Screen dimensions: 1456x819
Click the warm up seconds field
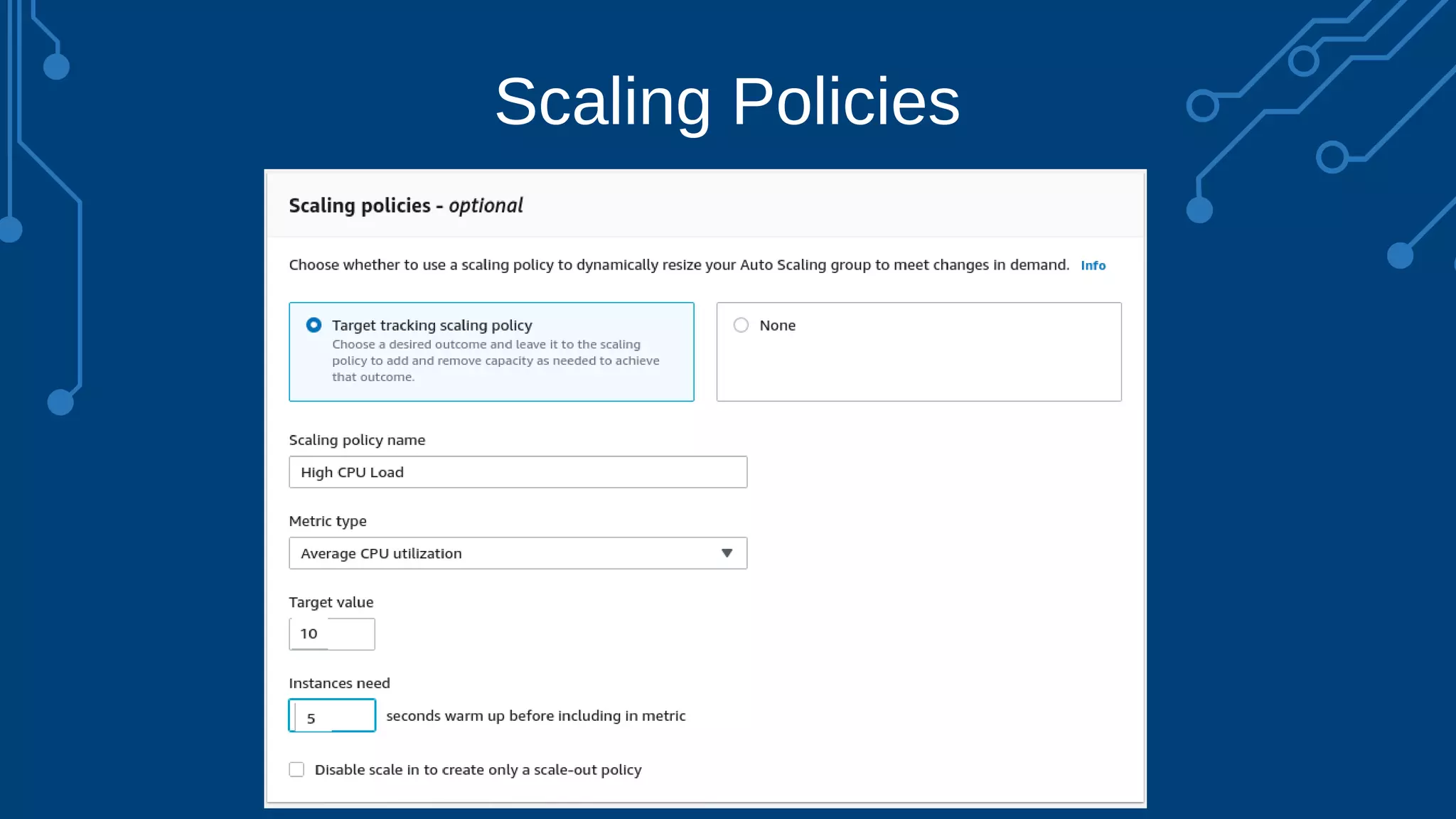coord(332,715)
